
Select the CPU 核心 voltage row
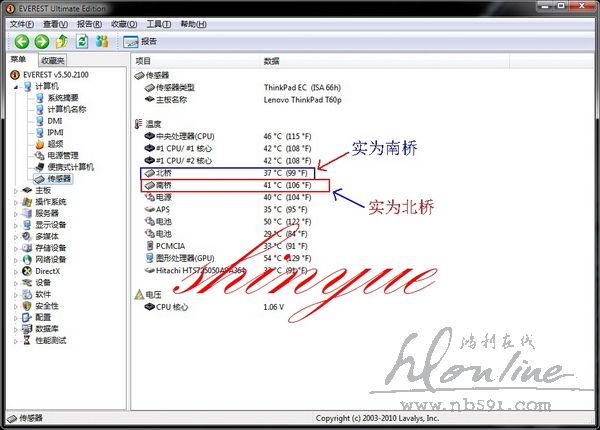click(x=215, y=307)
